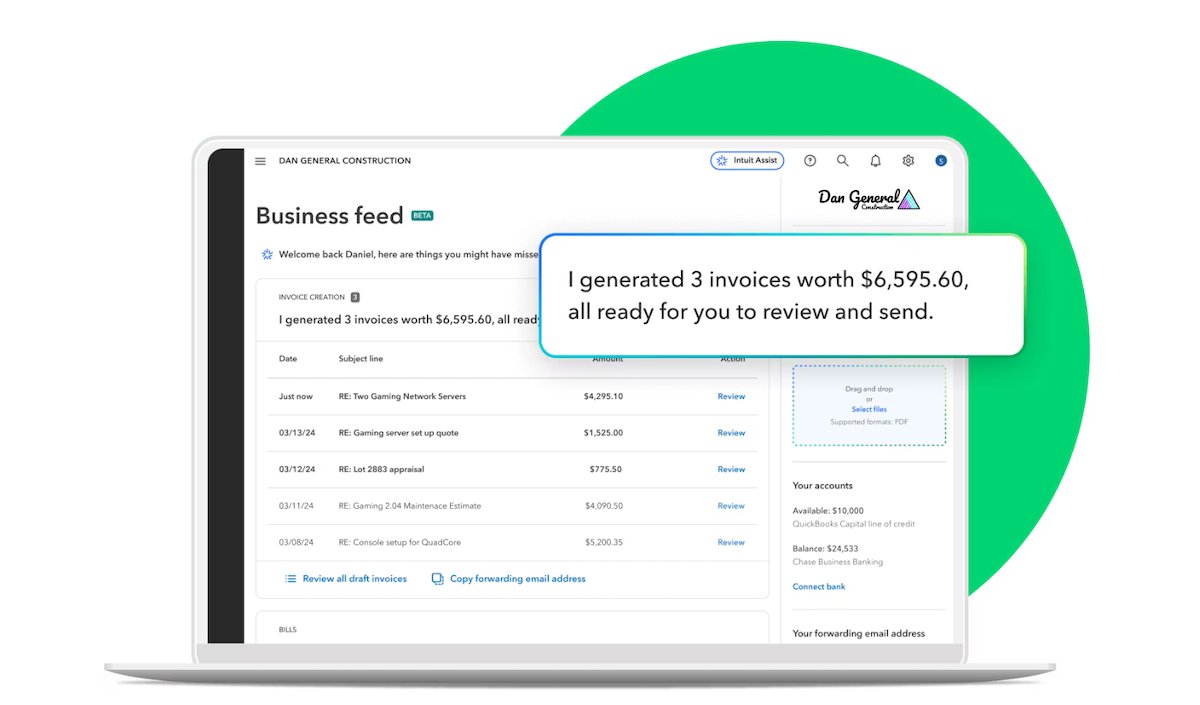Click the amount $1,525.00

(x=603, y=433)
